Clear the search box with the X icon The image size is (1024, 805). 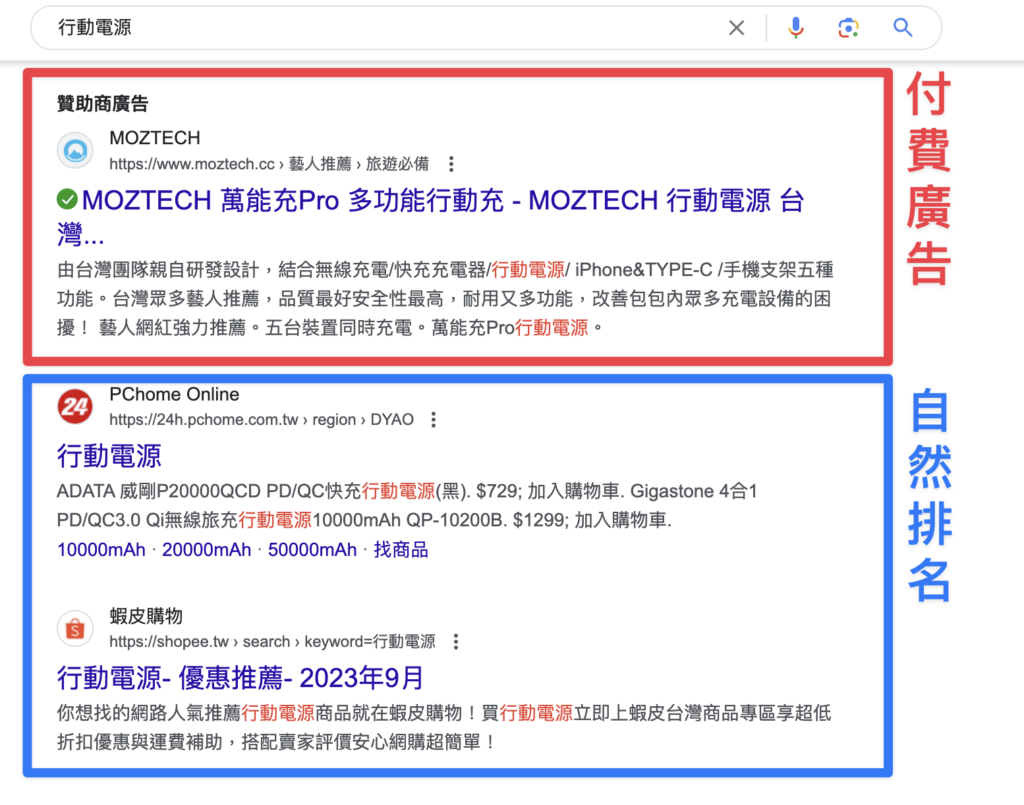736,27
